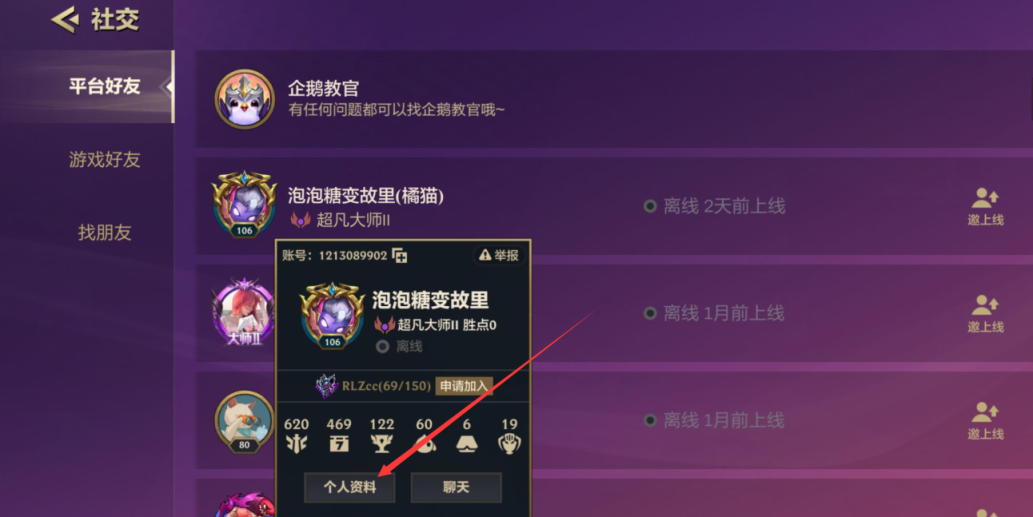Click the 聊天 chat button
This screenshot has height=517, width=1033.
click(456, 487)
